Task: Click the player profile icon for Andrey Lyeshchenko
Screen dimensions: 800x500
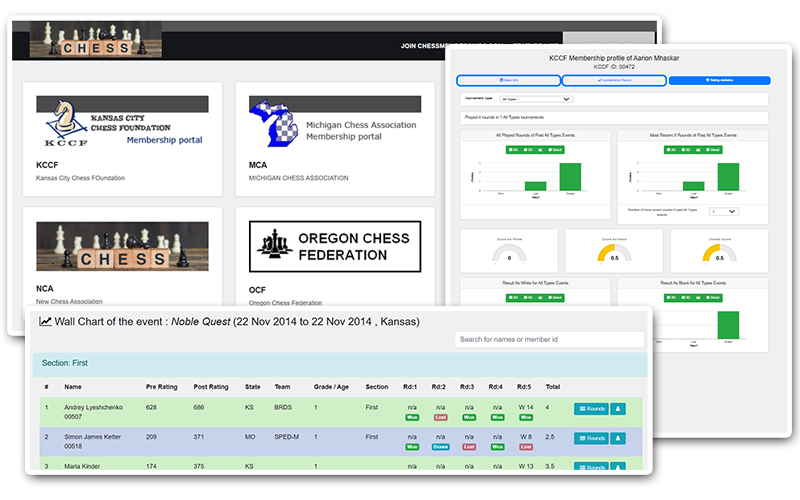Action: 618,408
